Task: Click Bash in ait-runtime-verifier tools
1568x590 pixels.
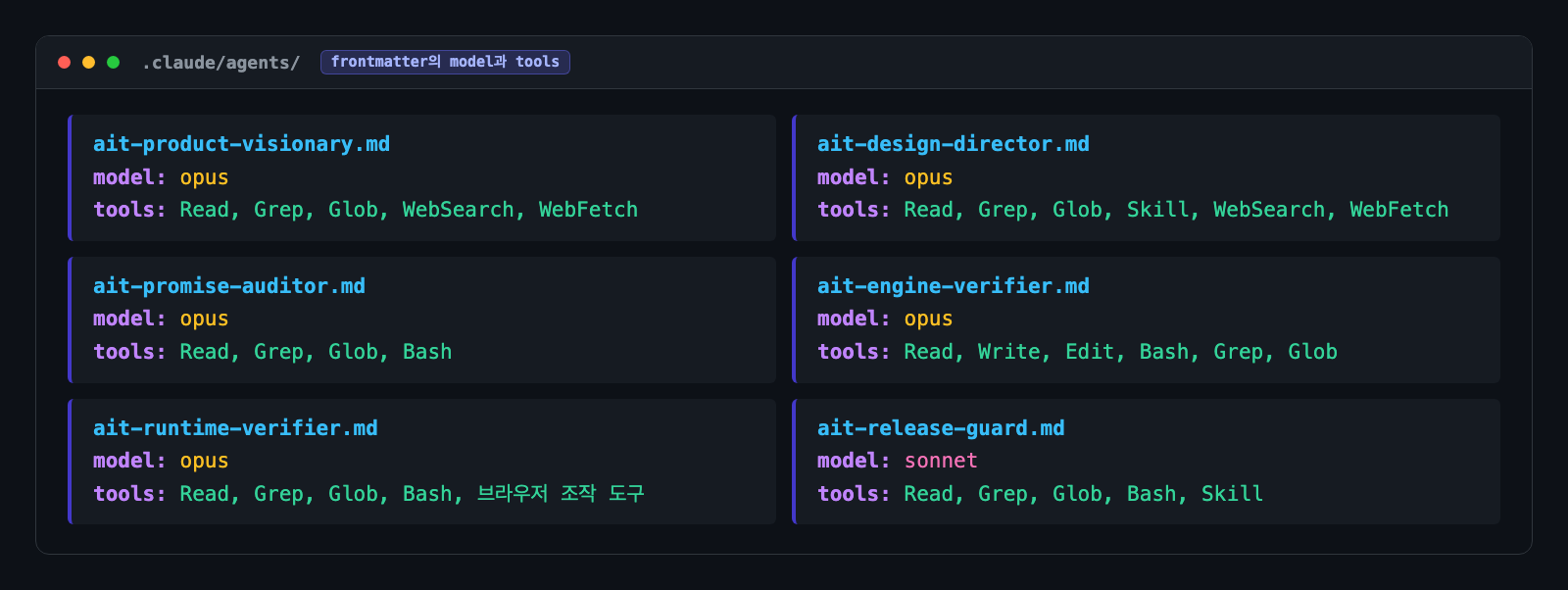Action: click(427, 494)
